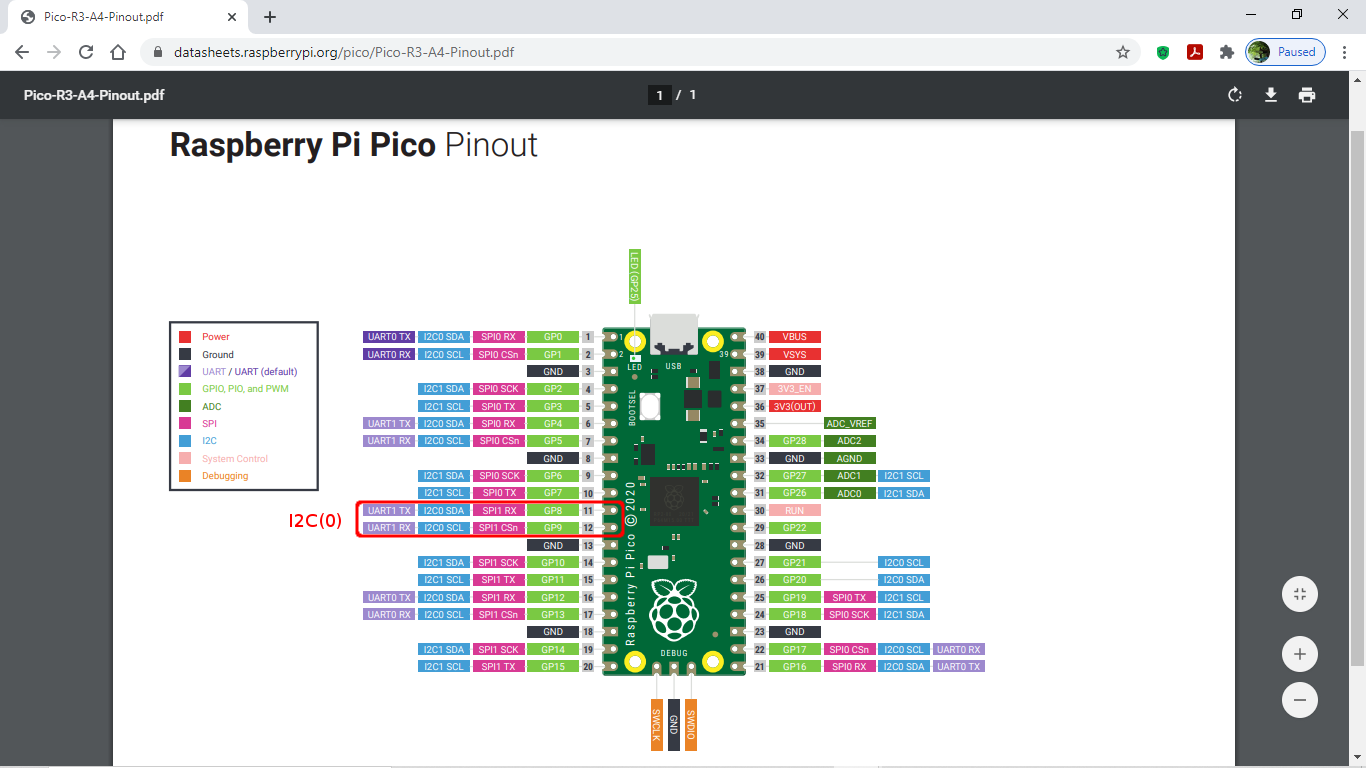Click the GP22 pin label
This screenshot has height=768, width=1366.
coord(795,528)
